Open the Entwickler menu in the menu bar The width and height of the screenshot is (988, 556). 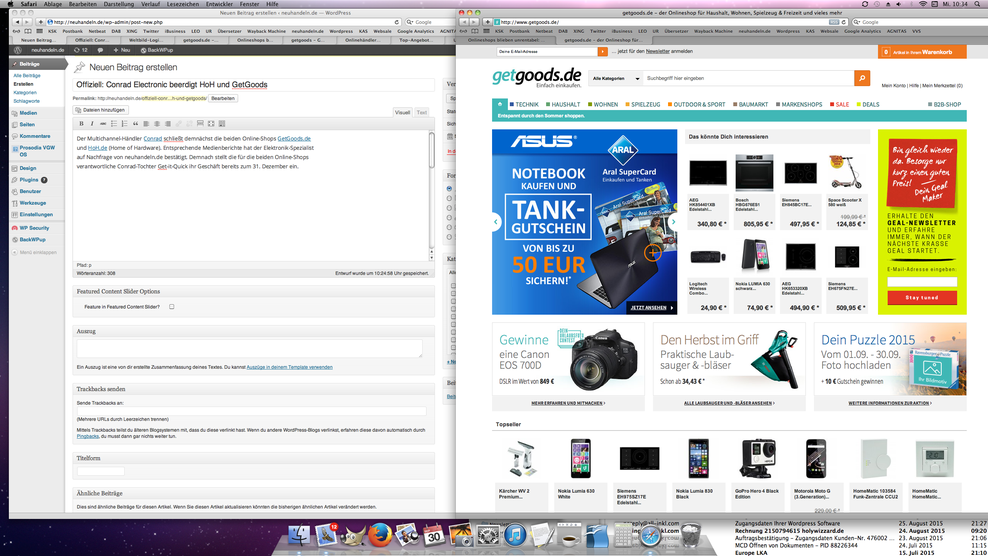pyautogui.click(x=219, y=4)
